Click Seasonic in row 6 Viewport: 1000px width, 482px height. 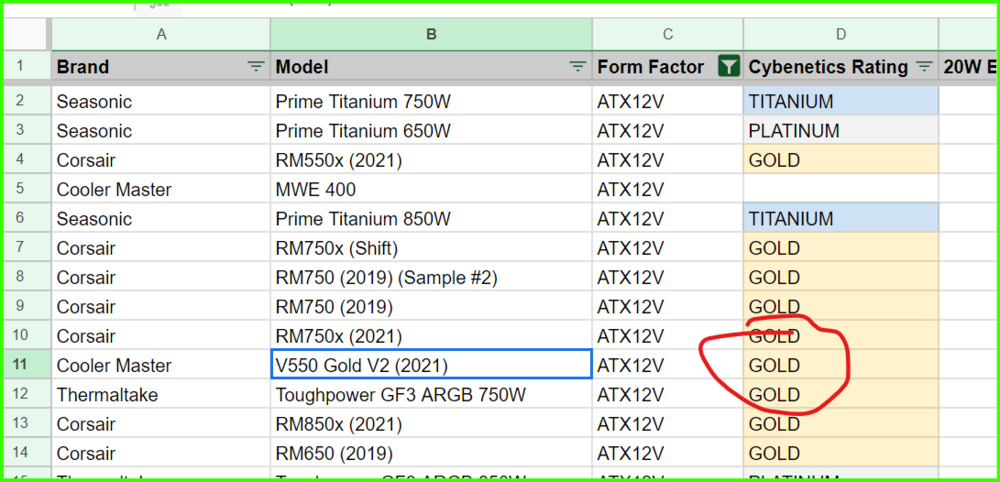click(161, 218)
